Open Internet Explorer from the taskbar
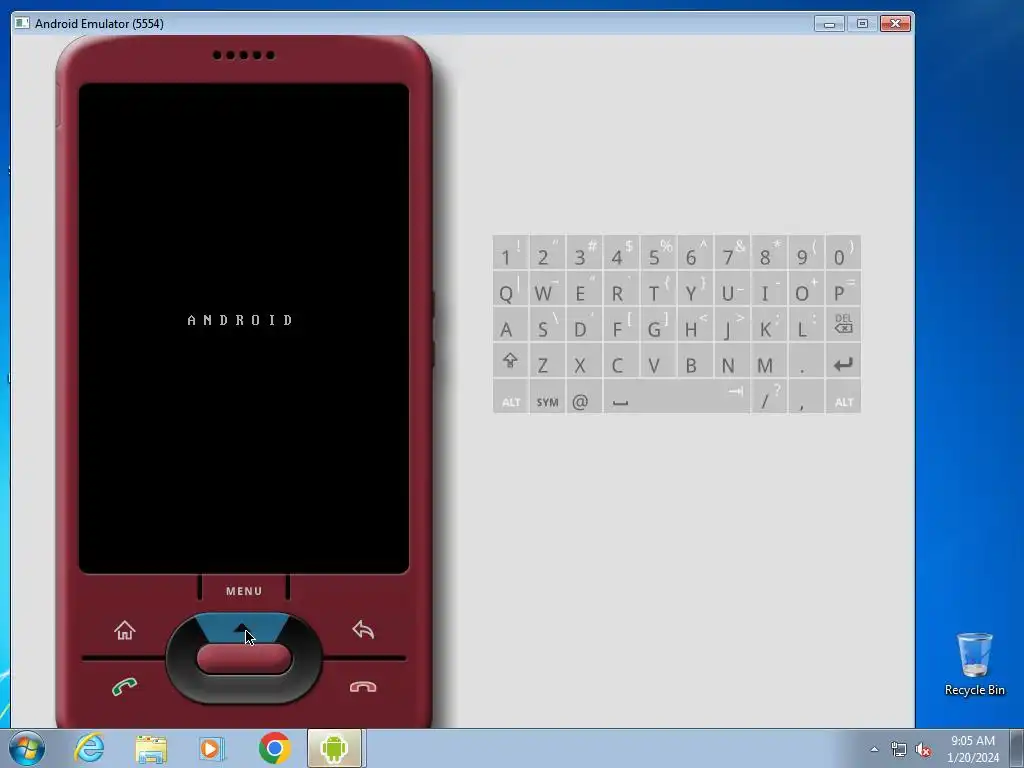This screenshot has width=1024, height=768. [89, 748]
